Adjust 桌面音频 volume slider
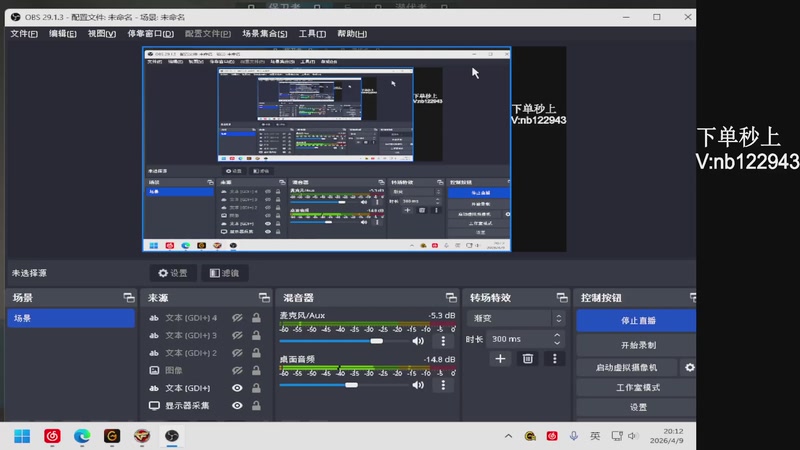The height and width of the screenshot is (450, 800). tap(351, 385)
